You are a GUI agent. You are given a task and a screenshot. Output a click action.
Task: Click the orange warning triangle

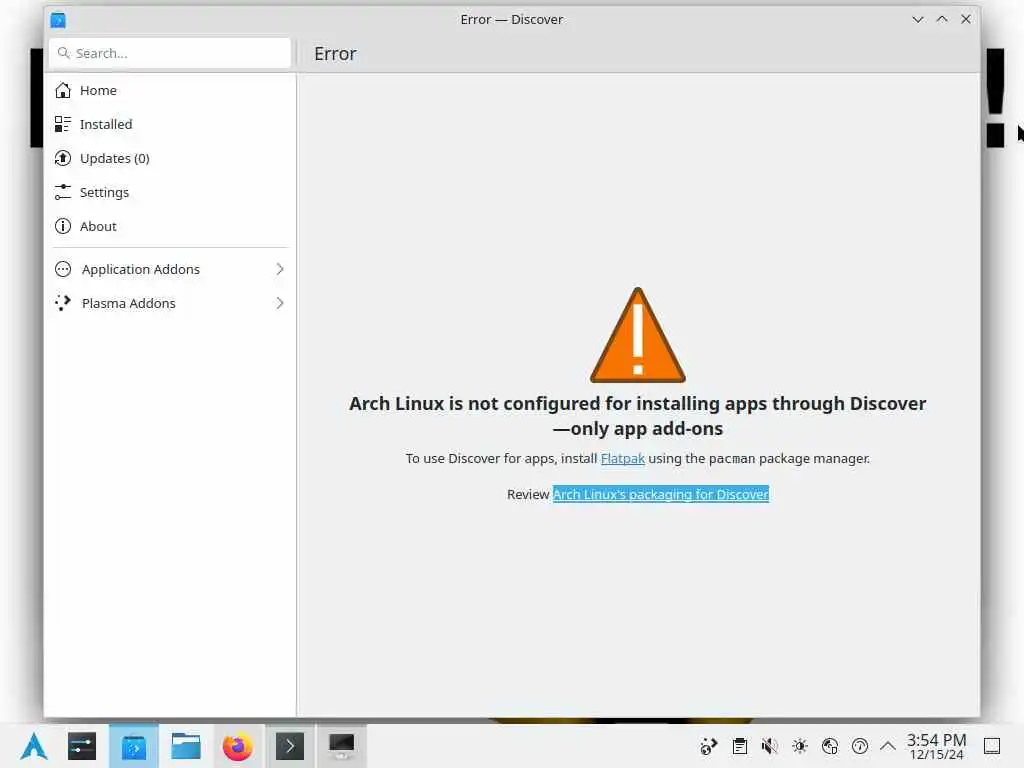pyautogui.click(x=637, y=335)
